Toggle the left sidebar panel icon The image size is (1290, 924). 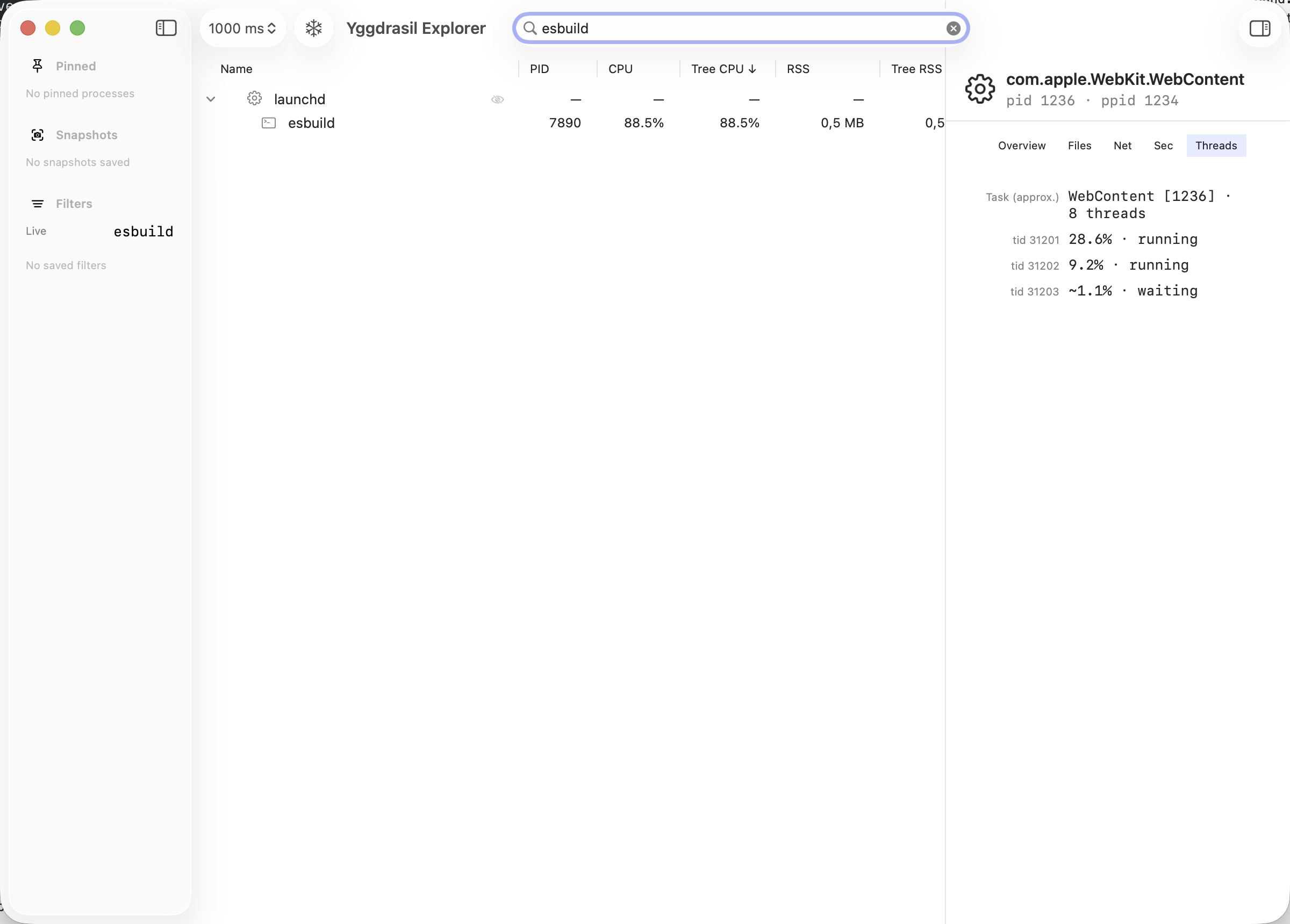click(166, 28)
